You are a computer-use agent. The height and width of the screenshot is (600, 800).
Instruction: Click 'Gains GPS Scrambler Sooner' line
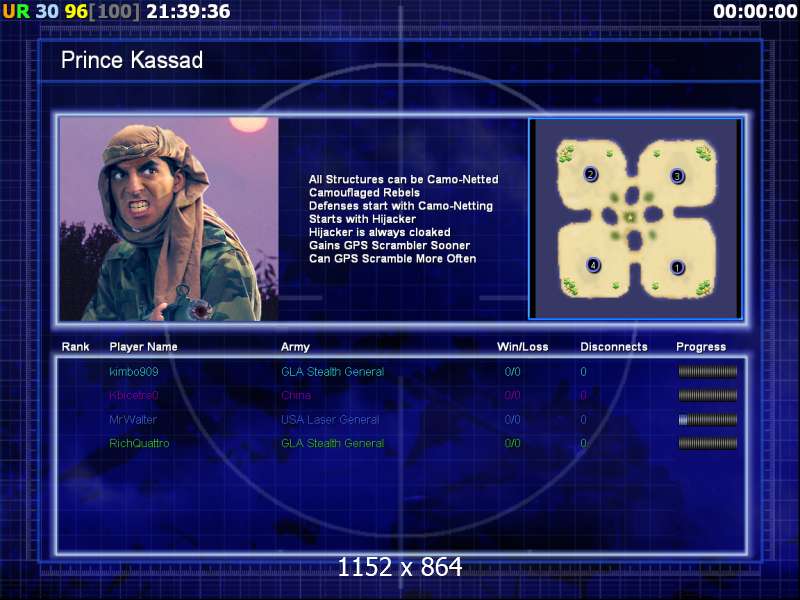389,245
